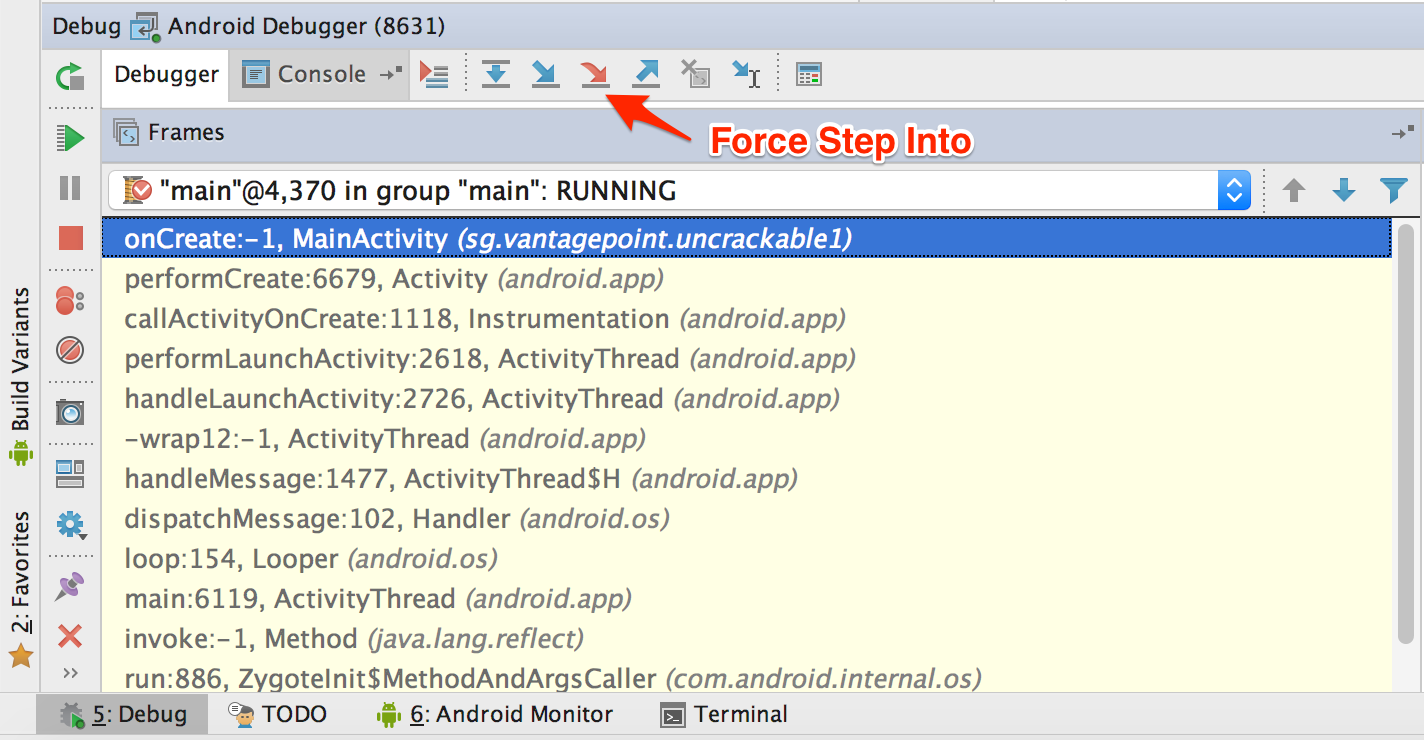This screenshot has height=740, width=1424.
Task: Toggle Mute Breakpoints icon
Action: (x=70, y=351)
